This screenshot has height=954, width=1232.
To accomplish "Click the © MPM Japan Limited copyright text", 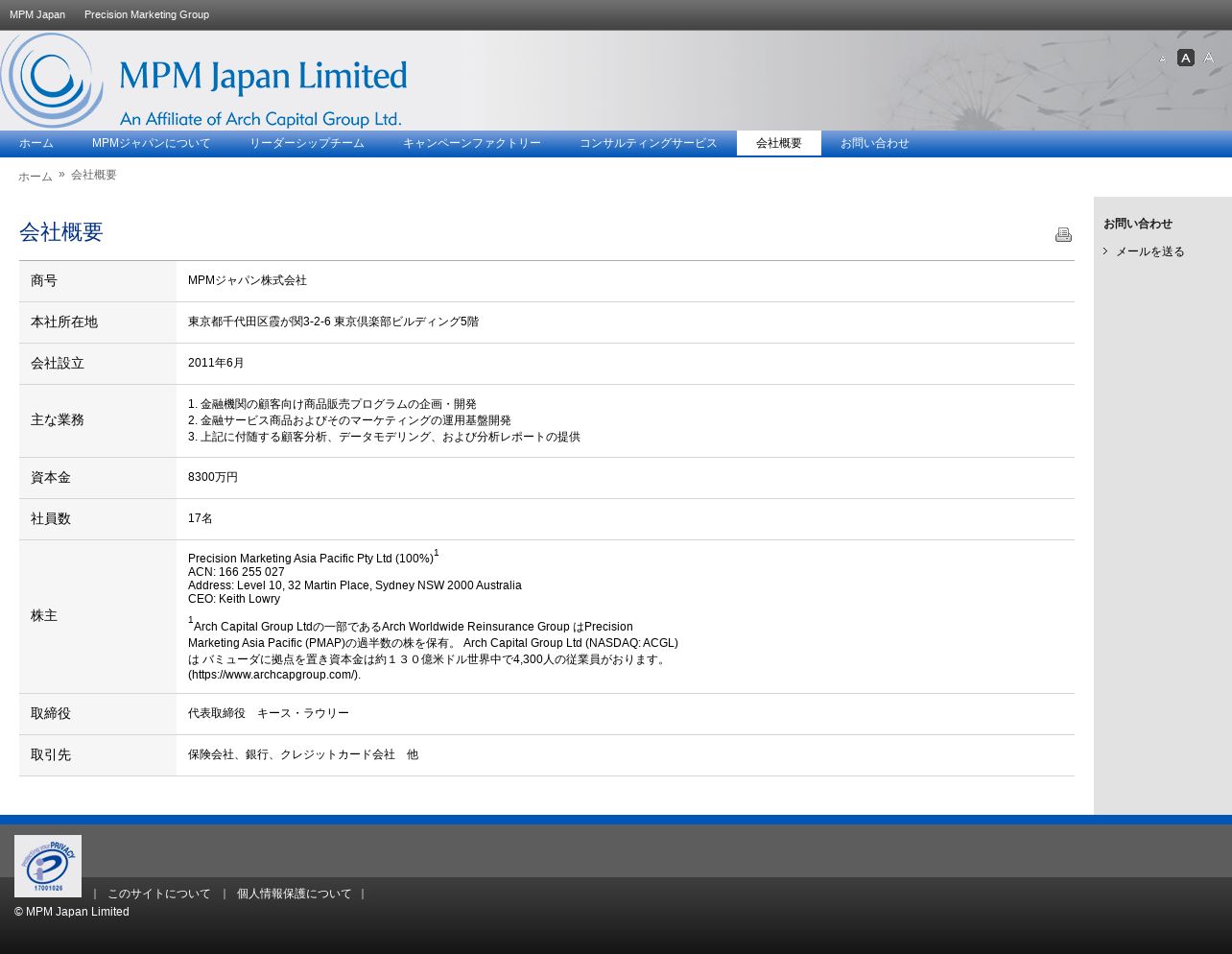I will point(72,912).
